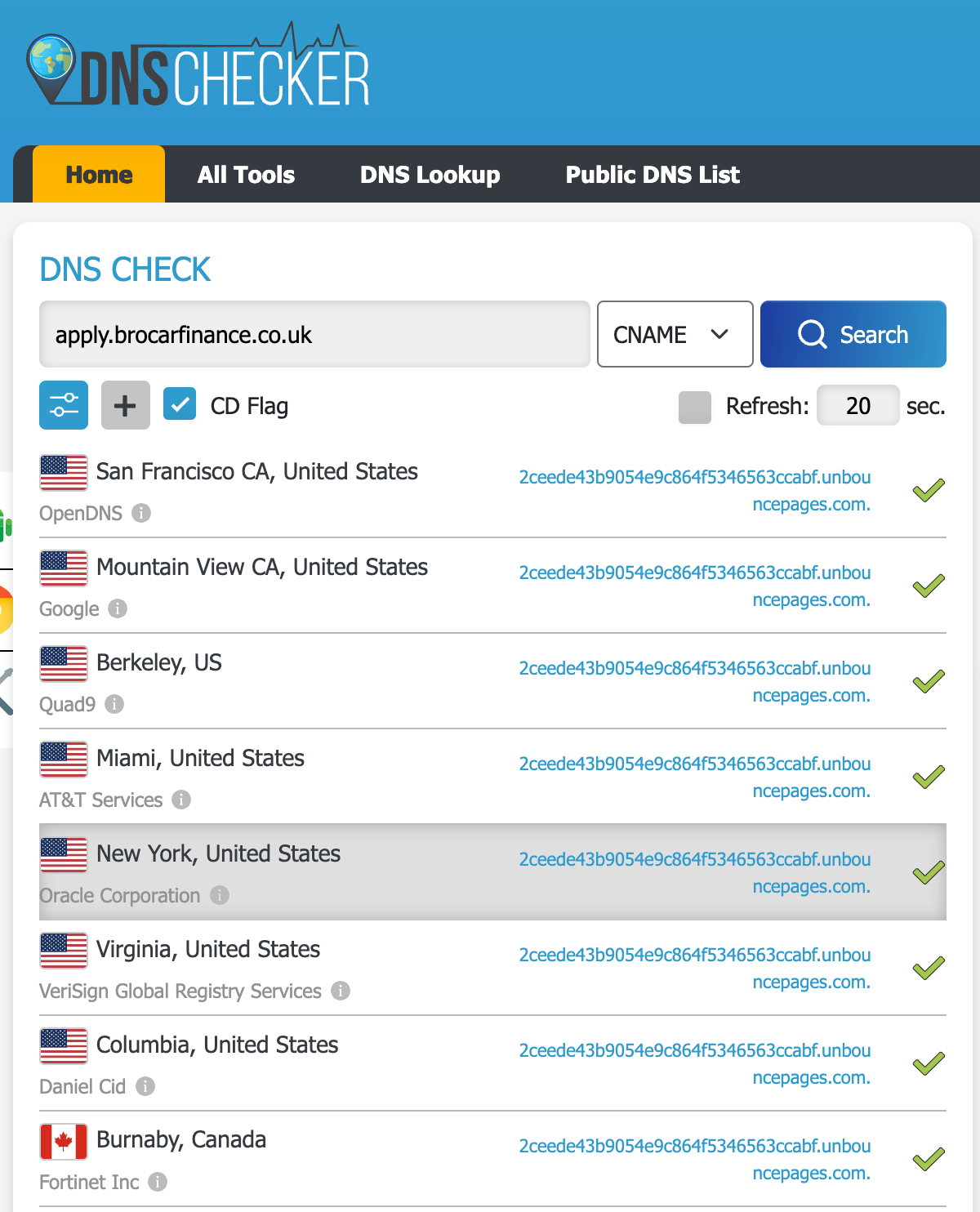Click the San Francisco US flag icon
980x1212 pixels.
(x=64, y=473)
